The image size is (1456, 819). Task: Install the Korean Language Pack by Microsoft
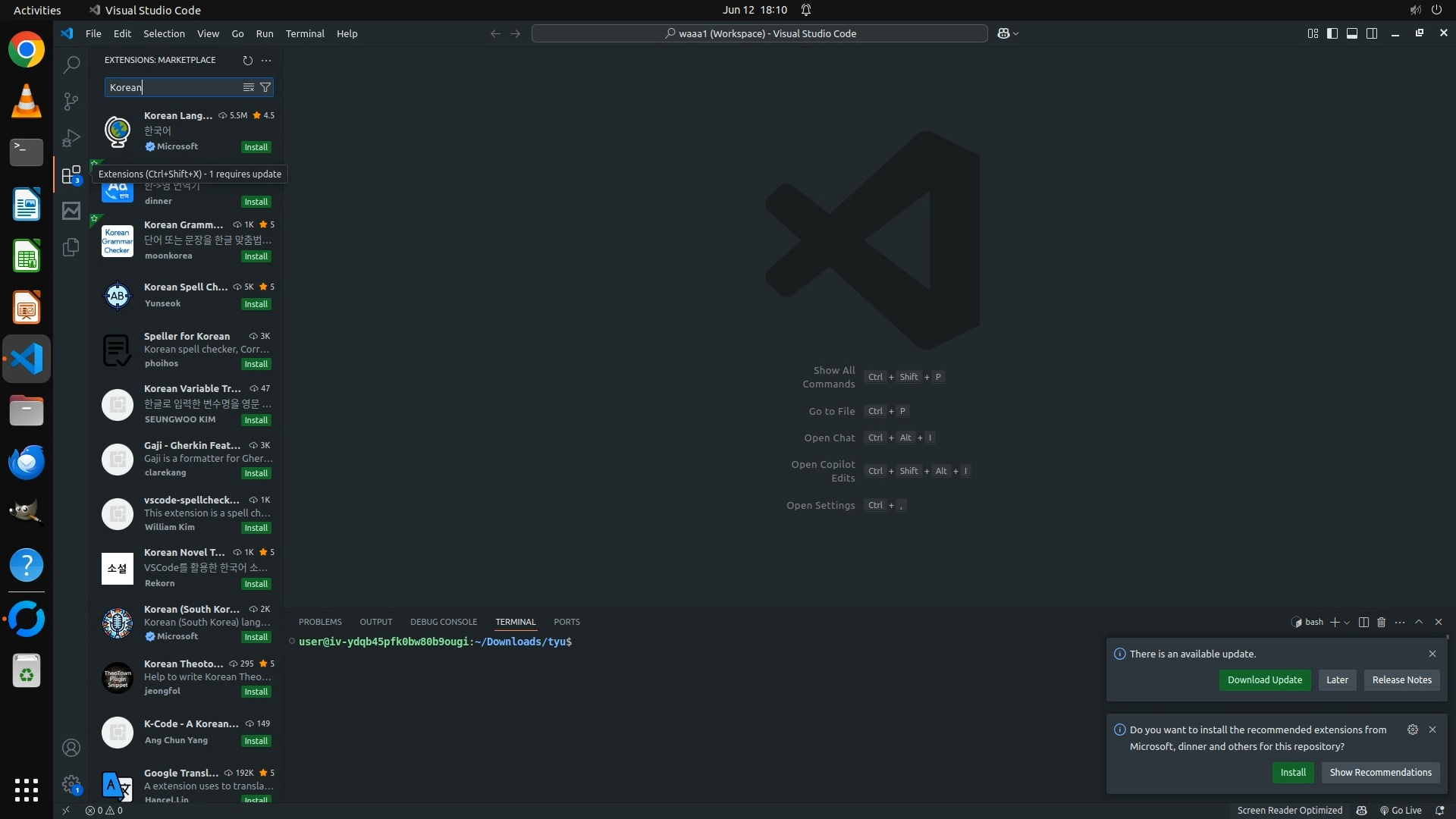click(x=256, y=147)
